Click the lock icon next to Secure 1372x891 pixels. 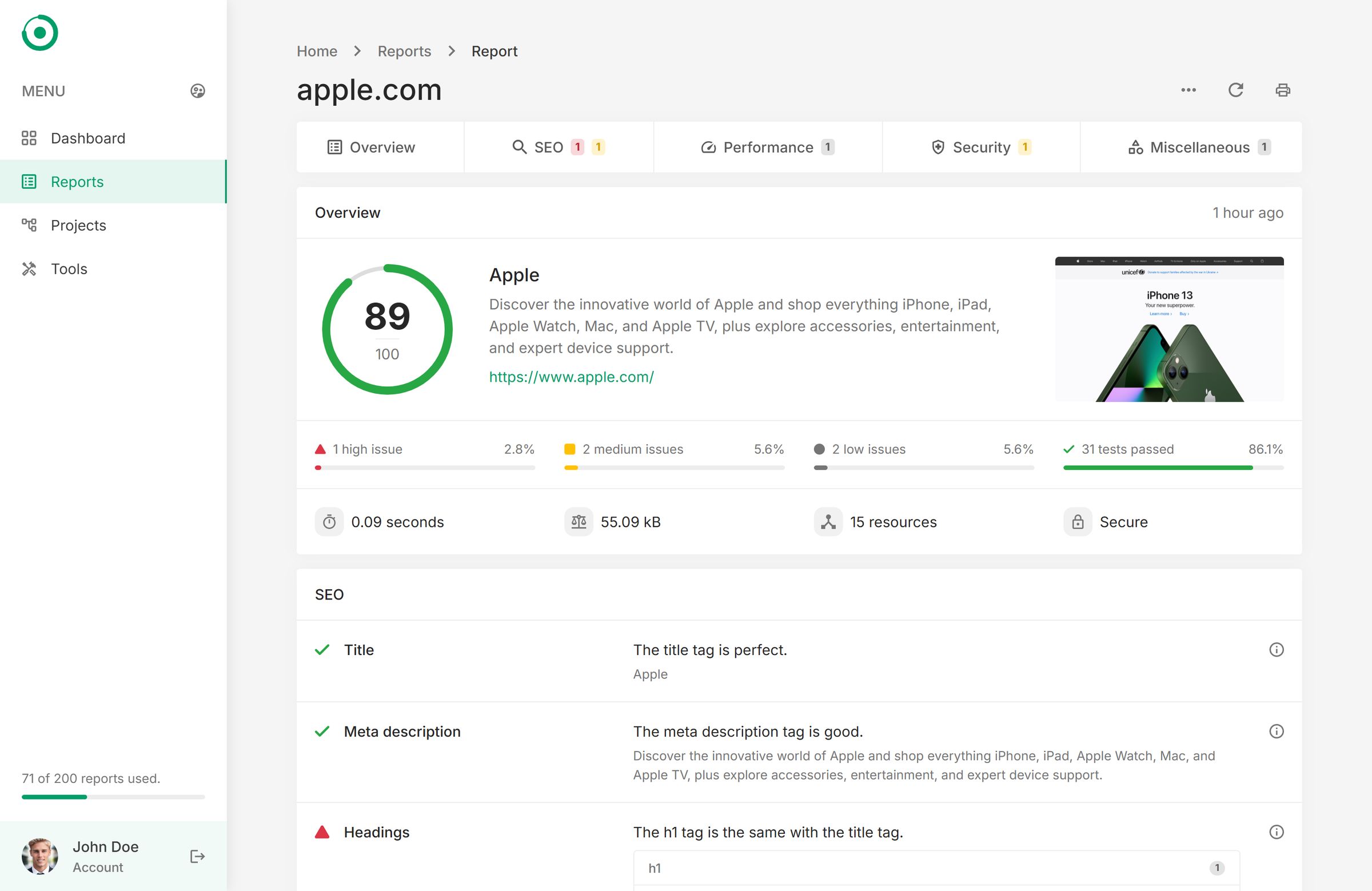click(1077, 522)
